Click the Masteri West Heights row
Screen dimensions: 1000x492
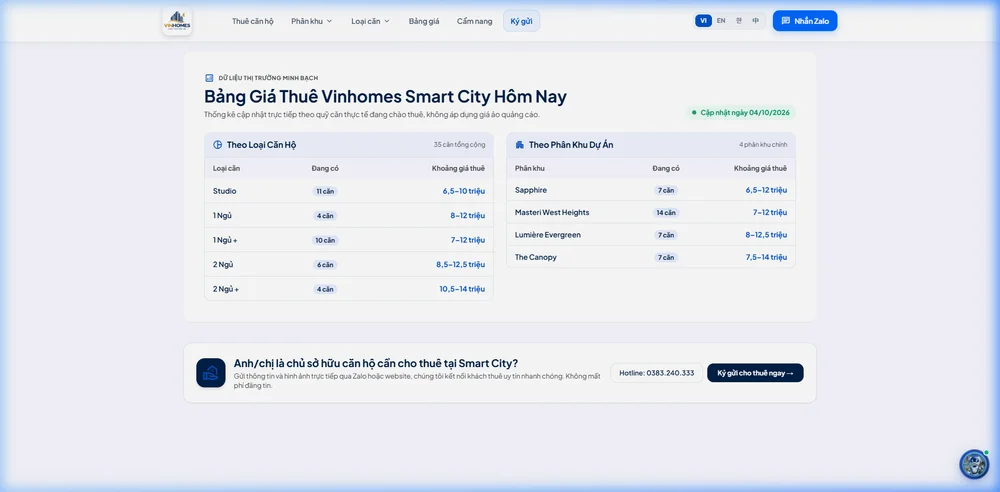pos(651,212)
